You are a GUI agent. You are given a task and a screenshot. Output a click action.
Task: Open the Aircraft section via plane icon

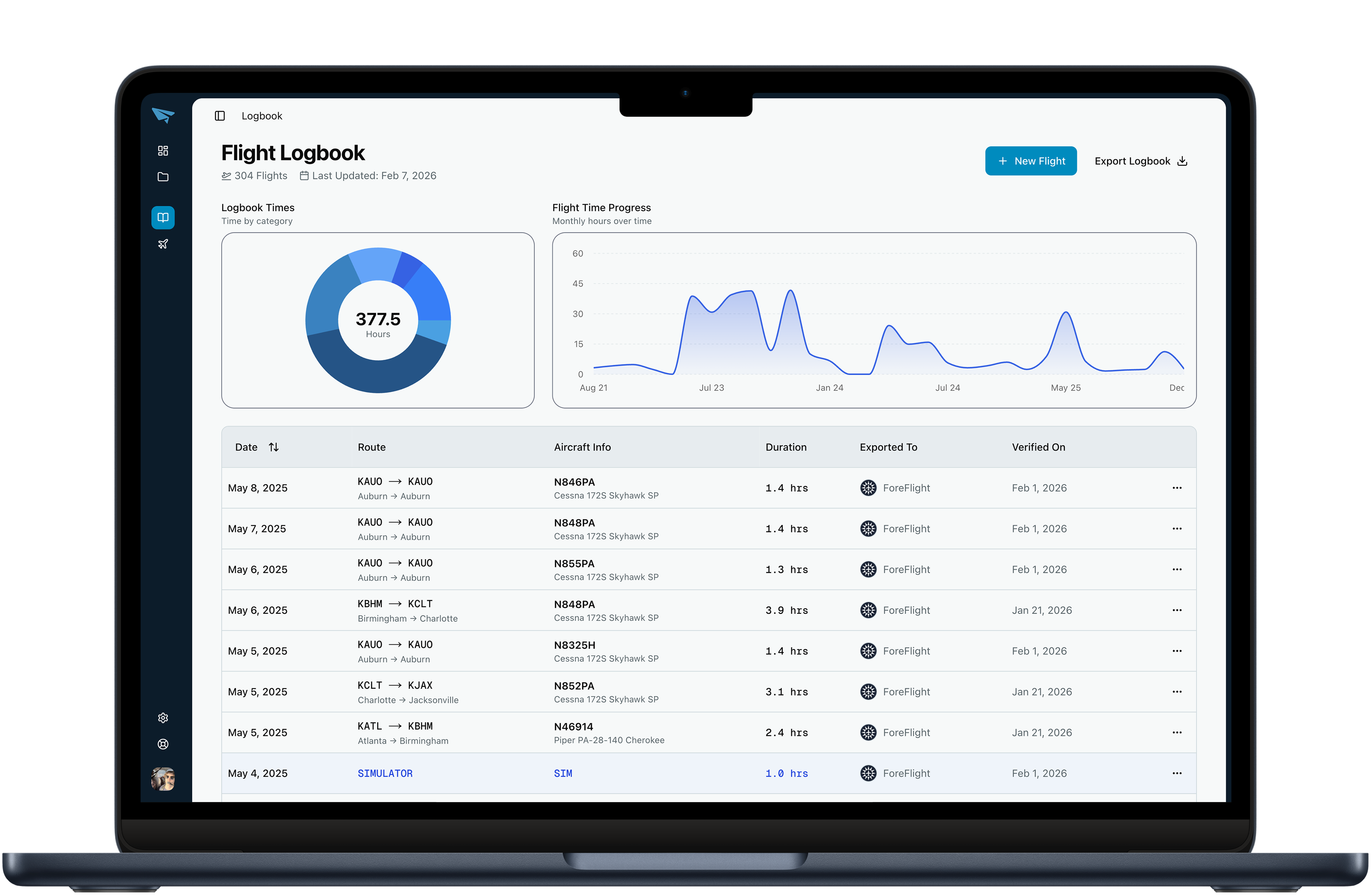click(x=163, y=243)
